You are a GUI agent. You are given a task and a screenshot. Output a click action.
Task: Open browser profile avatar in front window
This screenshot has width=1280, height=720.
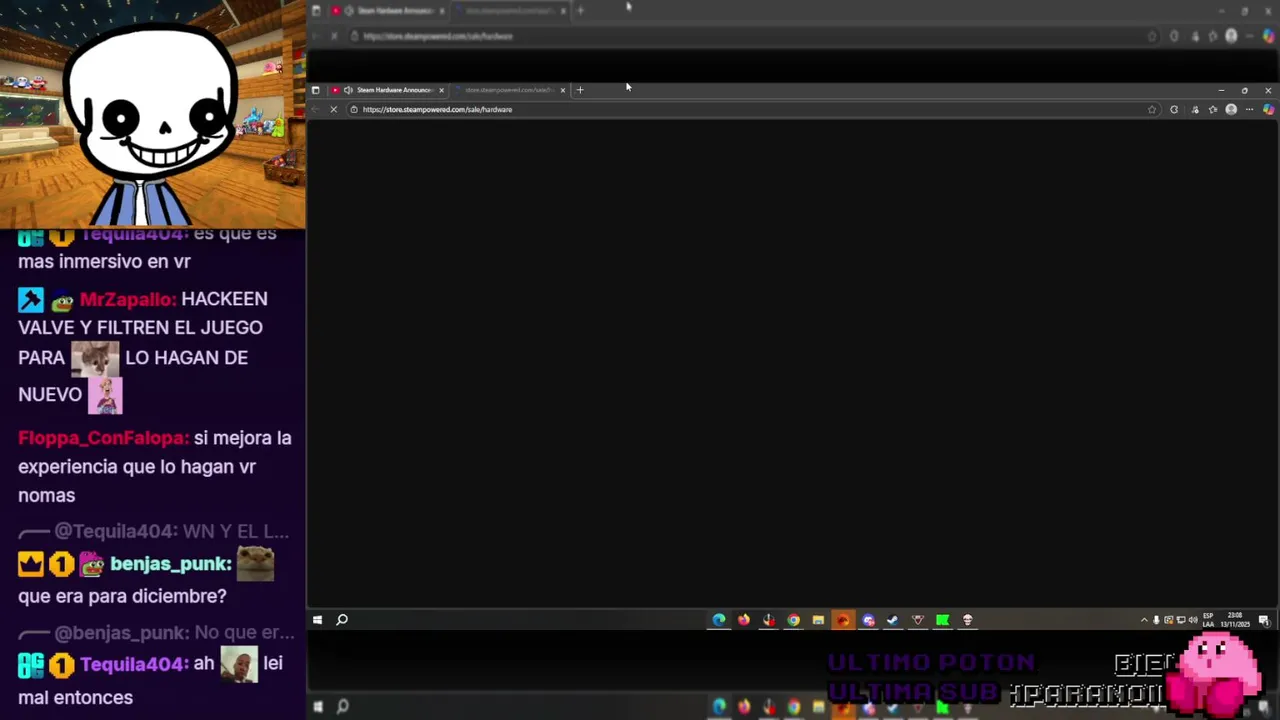pyautogui.click(x=1231, y=109)
